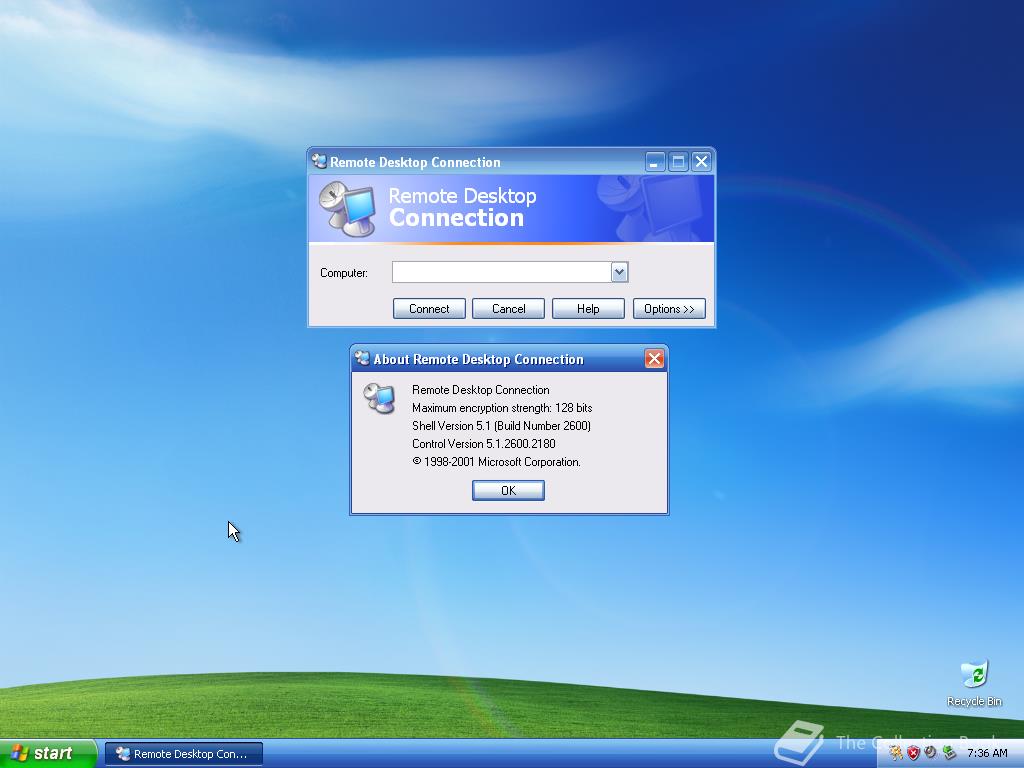Click the gray round tray icon
Screen dimensions: 1024x768
(x=931, y=753)
